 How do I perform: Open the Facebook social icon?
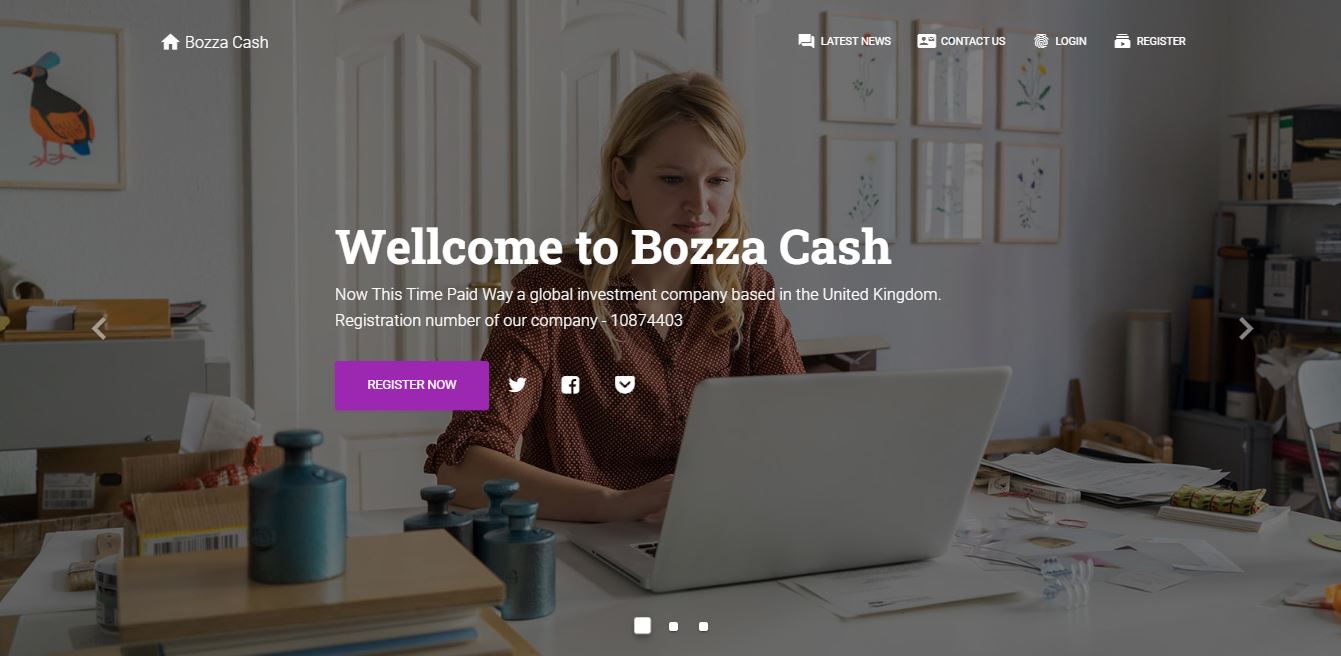(570, 385)
